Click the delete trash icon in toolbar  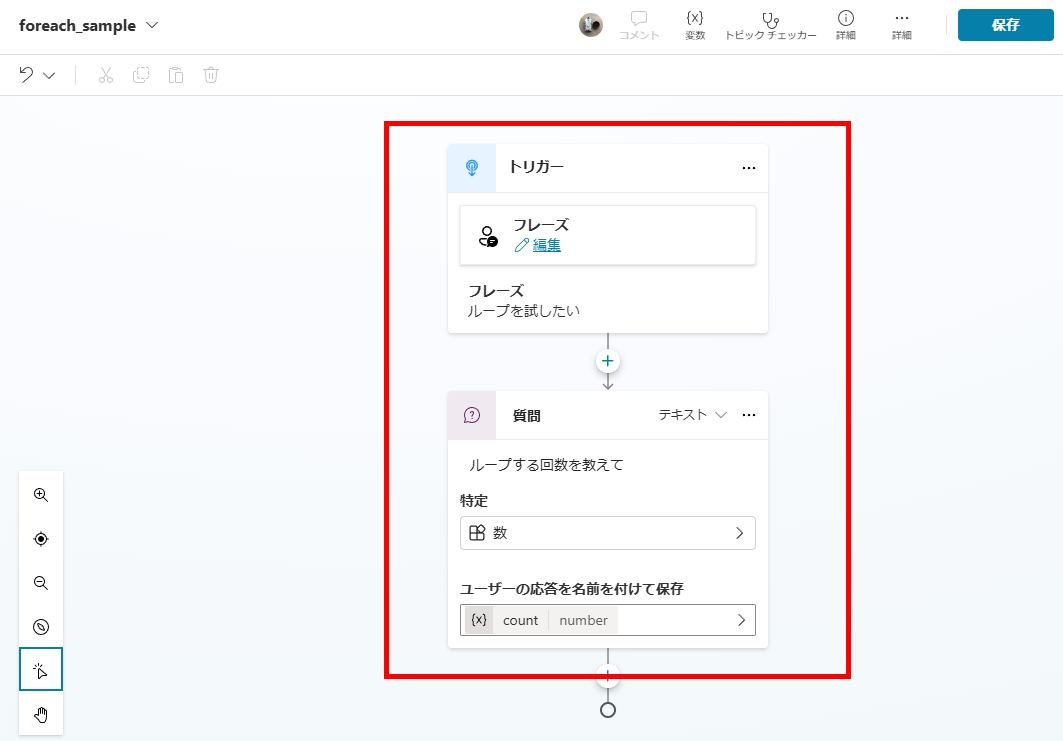click(211, 75)
